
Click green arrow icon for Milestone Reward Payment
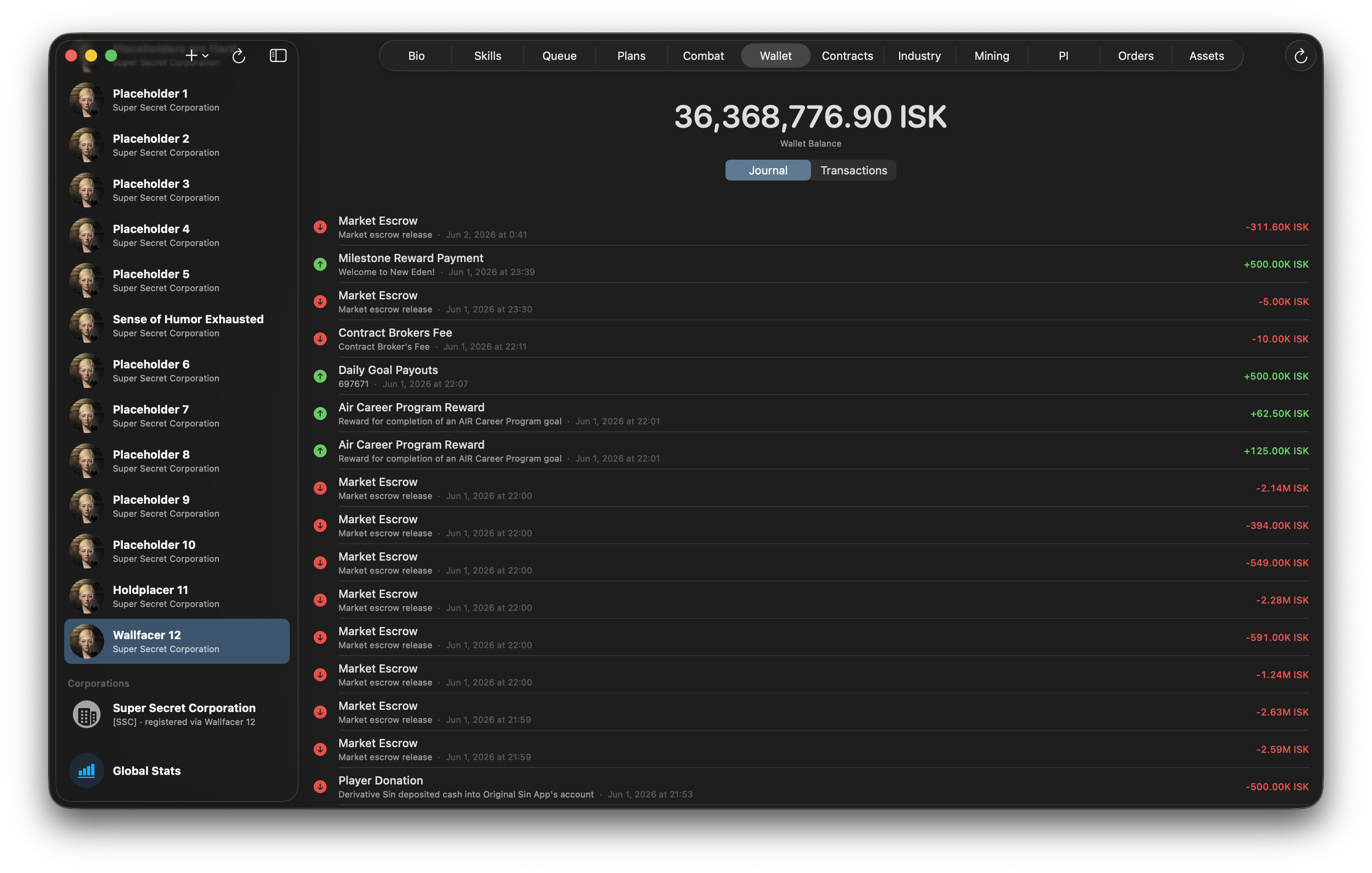coord(320,264)
